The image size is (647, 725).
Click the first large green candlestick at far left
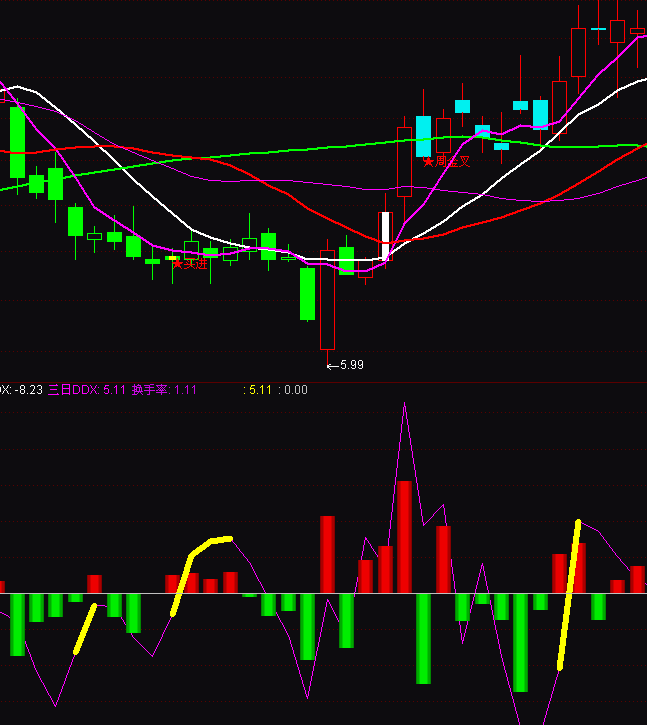click(17, 143)
